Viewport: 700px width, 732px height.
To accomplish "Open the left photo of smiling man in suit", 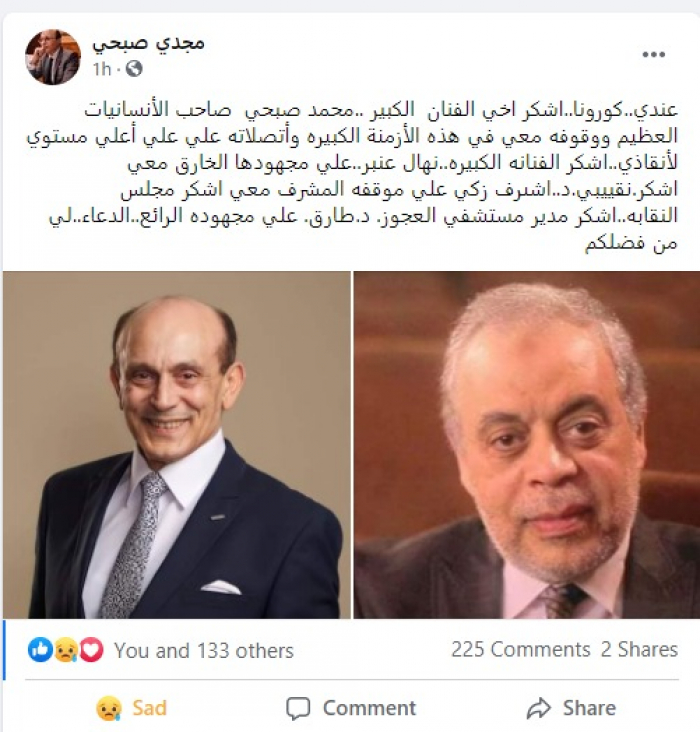I will (177, 445).
